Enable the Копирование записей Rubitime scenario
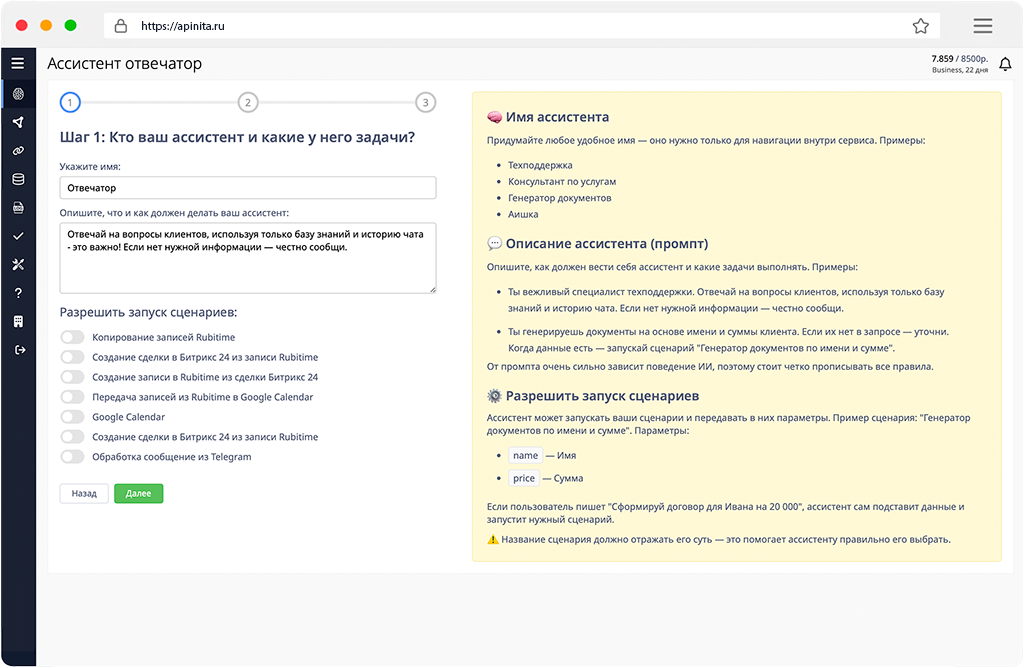 (x=72, y=338)
